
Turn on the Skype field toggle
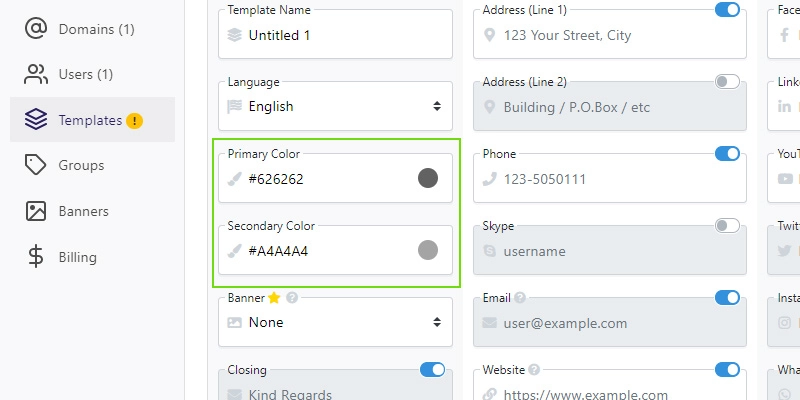pyautogui.click(x=727, y=226)
